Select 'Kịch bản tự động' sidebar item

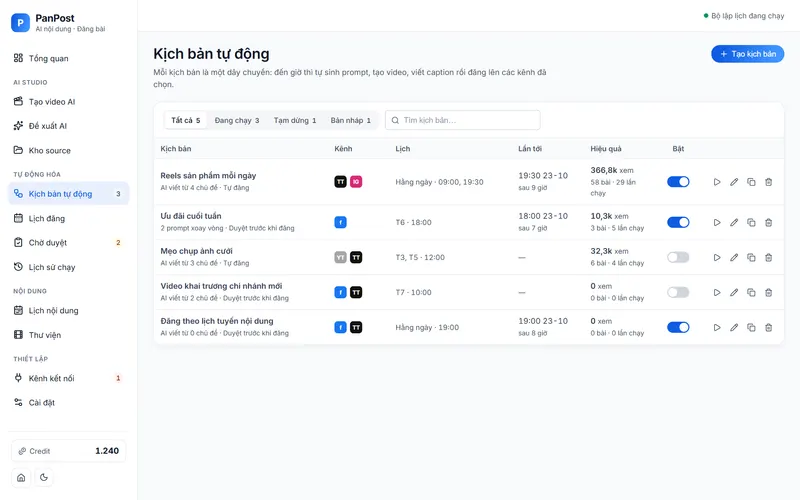68,194
